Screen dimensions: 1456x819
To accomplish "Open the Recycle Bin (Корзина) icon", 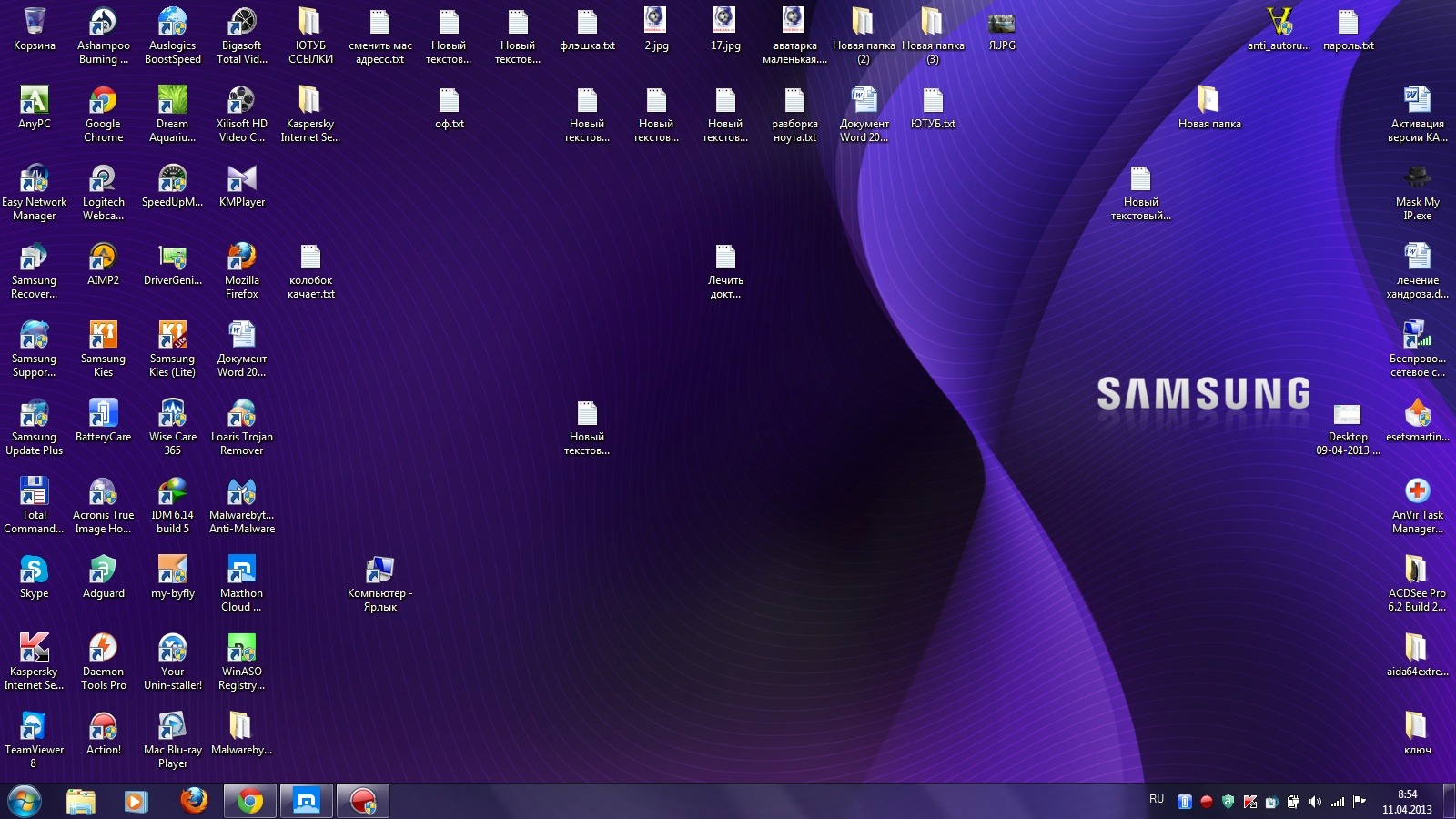I will [35, 29].
